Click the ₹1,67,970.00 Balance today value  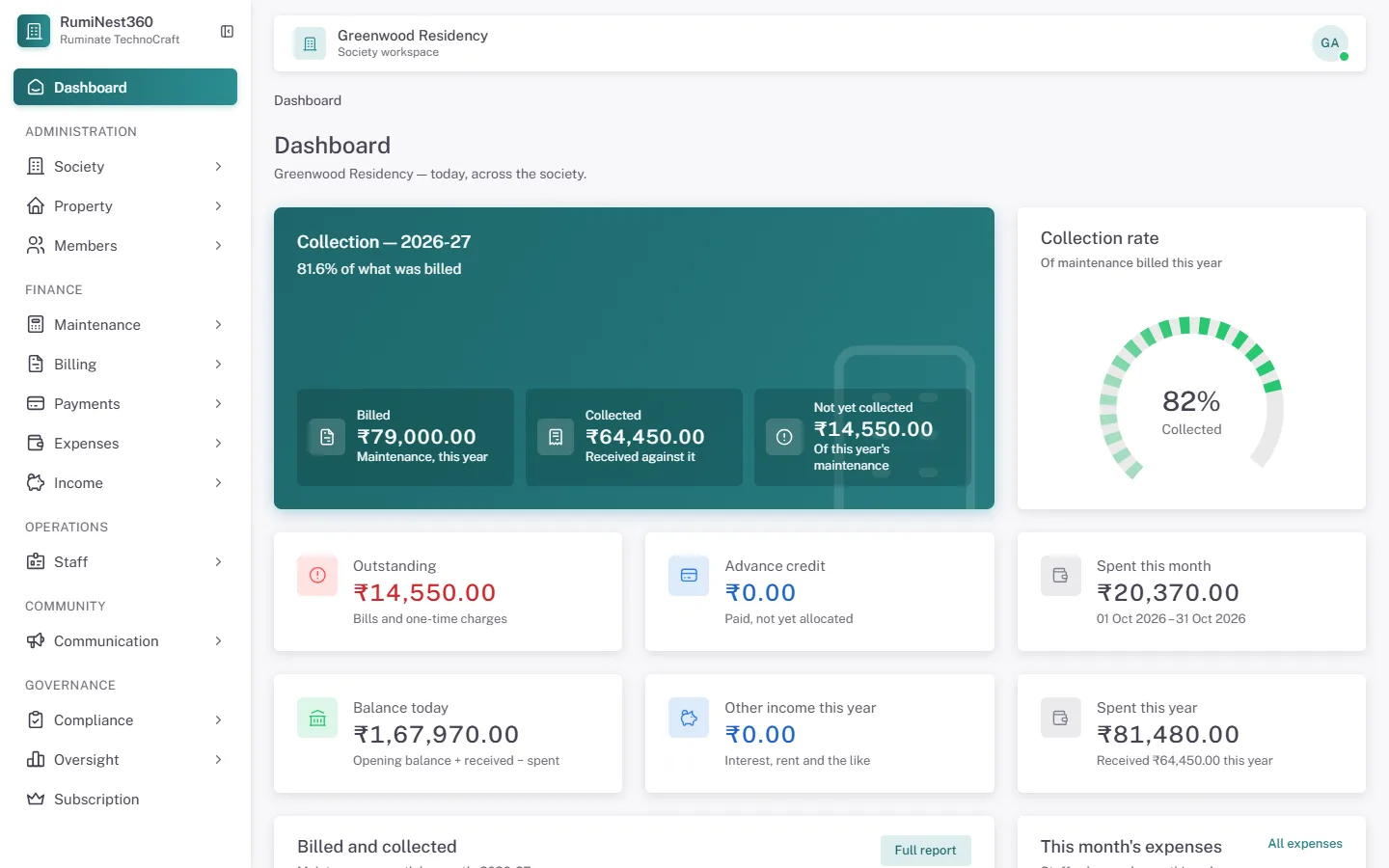[x=436, y=734]
